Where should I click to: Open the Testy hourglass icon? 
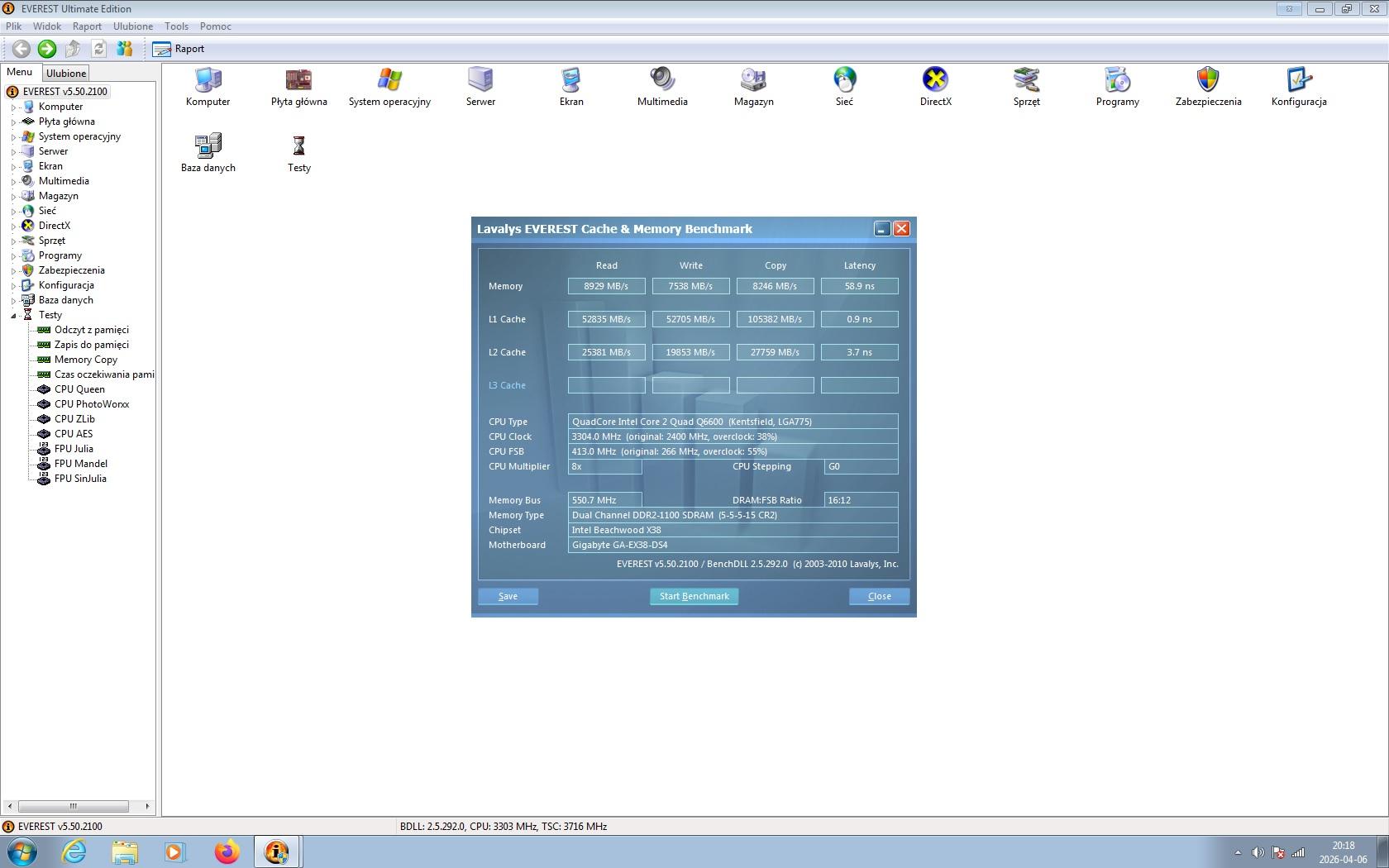click(298, 146)
